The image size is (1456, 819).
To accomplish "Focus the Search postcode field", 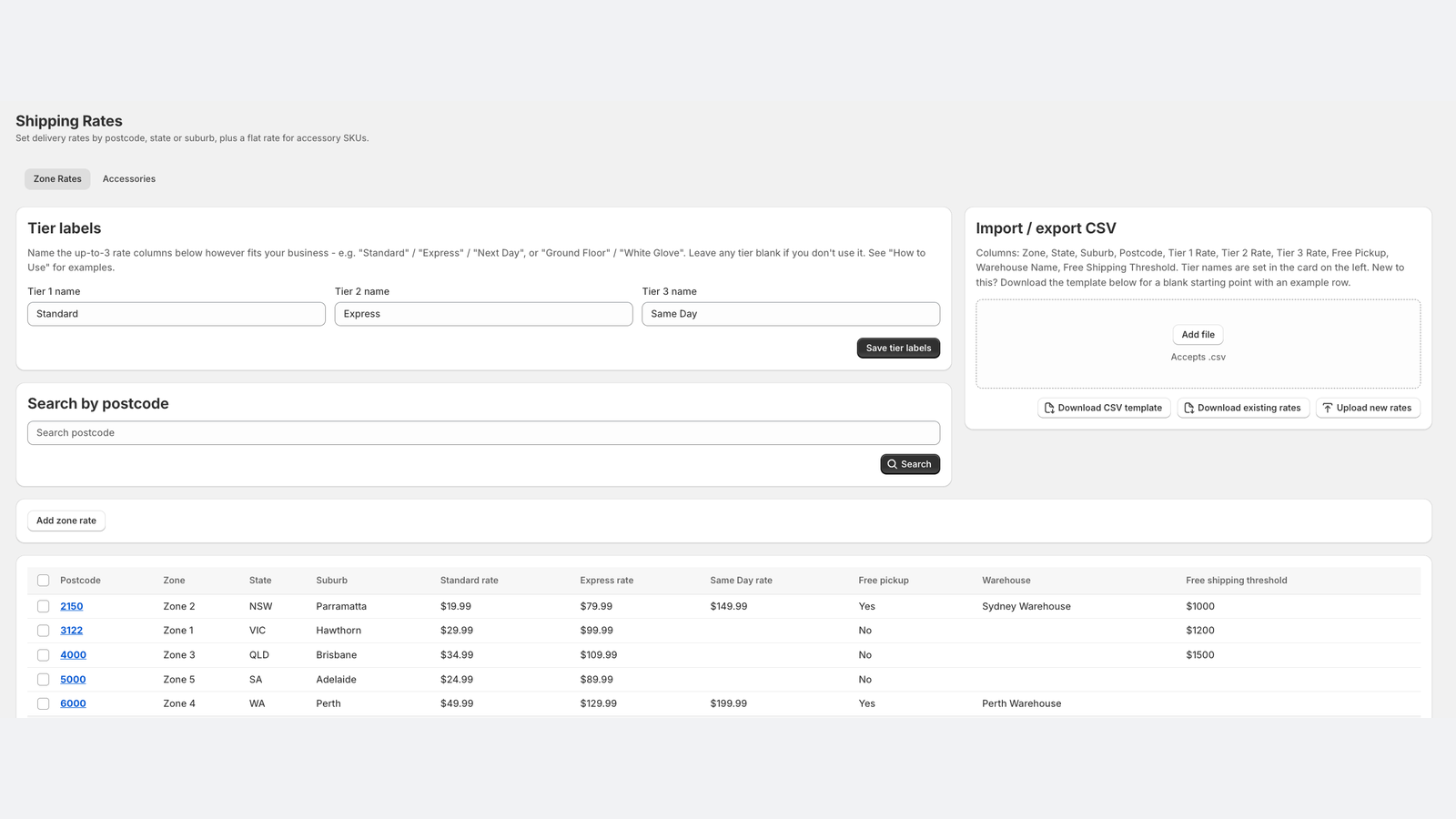I will pyautogui.click(x=483, y=433).
